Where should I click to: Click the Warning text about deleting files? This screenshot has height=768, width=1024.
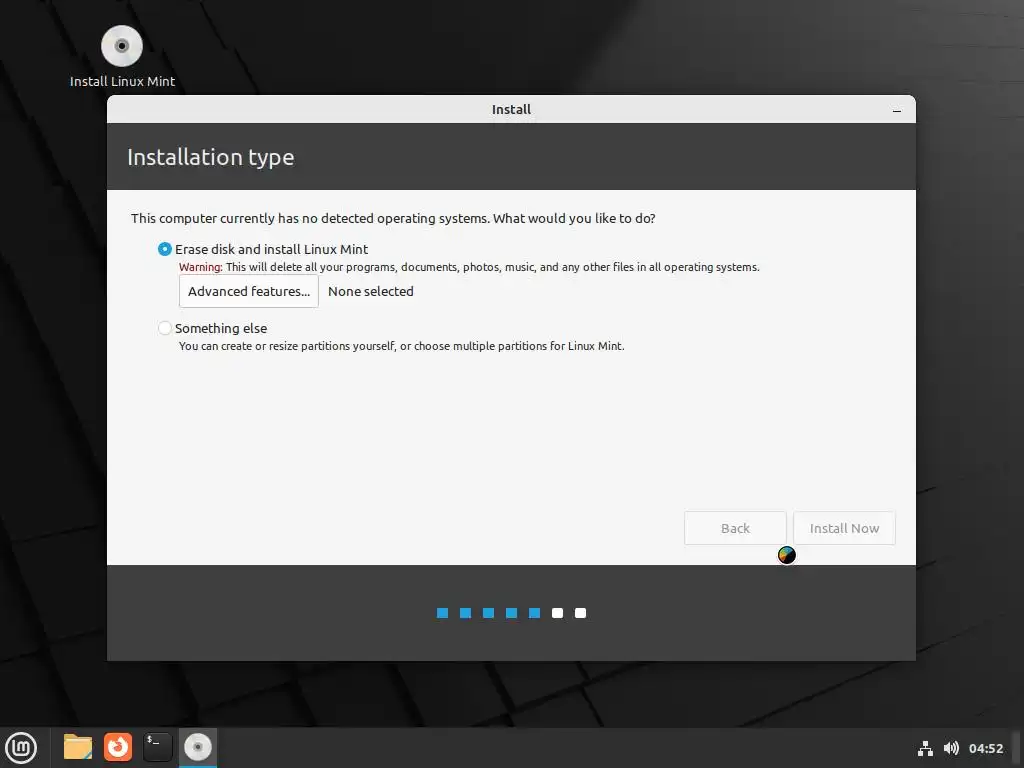[469, 267]
